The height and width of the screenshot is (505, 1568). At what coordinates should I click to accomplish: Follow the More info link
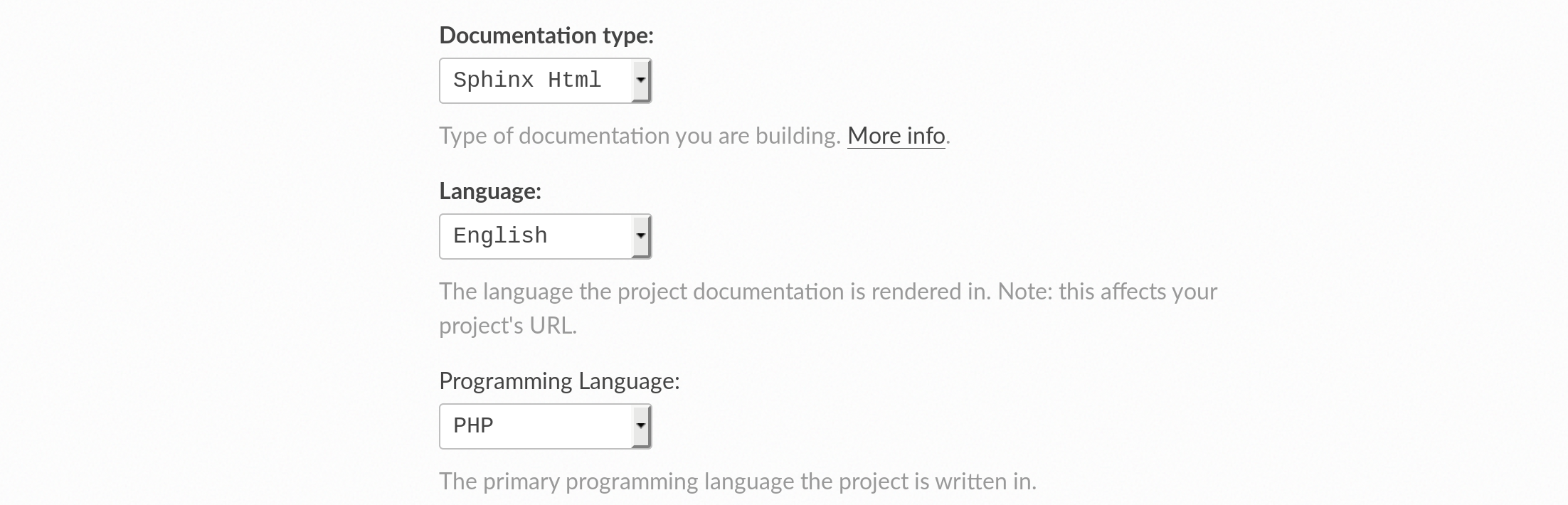(x=896, y=136)
